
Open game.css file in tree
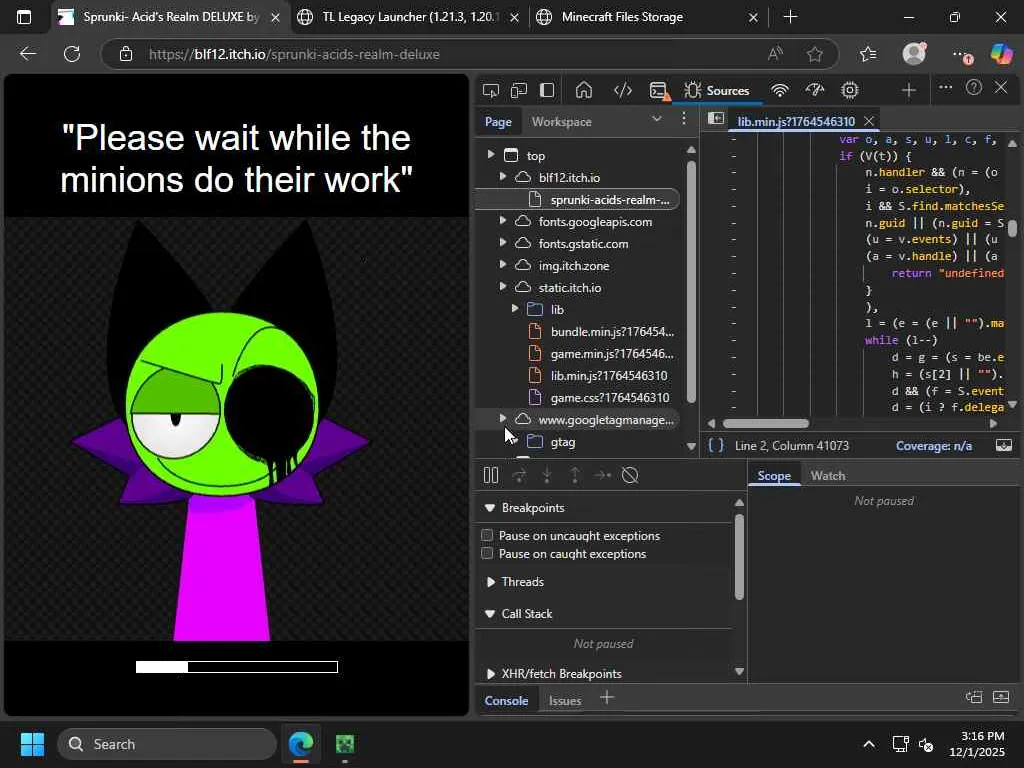tap(609, 398)
